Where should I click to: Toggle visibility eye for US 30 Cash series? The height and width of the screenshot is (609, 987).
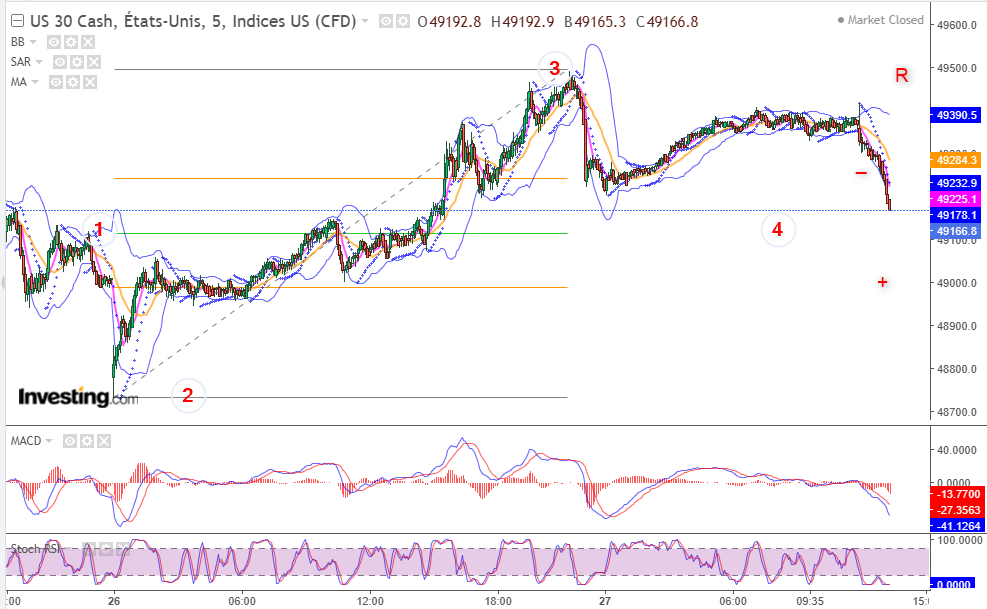385,22
